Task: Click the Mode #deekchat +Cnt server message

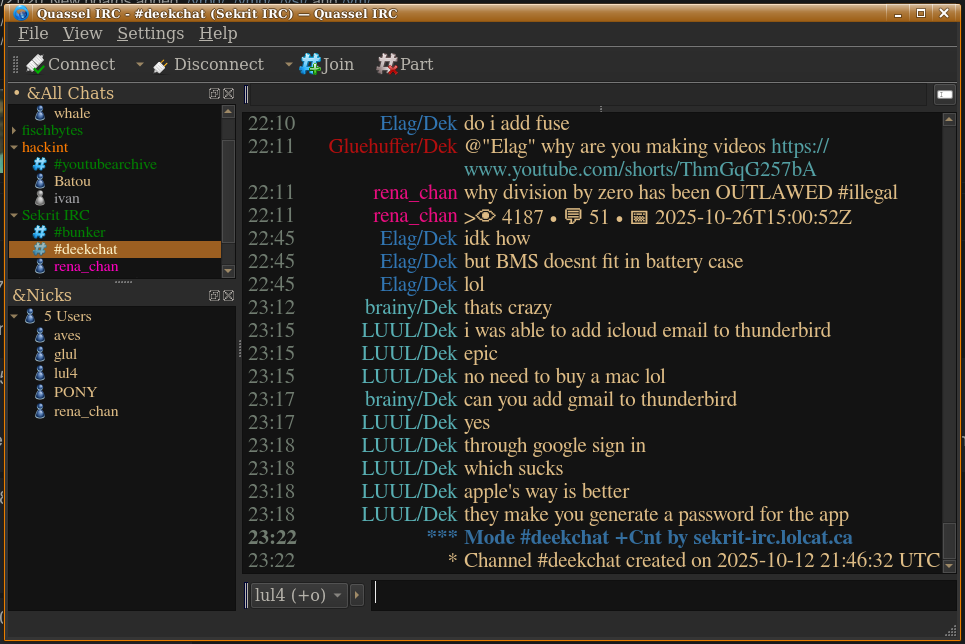Action: click(x=658, y=537)
